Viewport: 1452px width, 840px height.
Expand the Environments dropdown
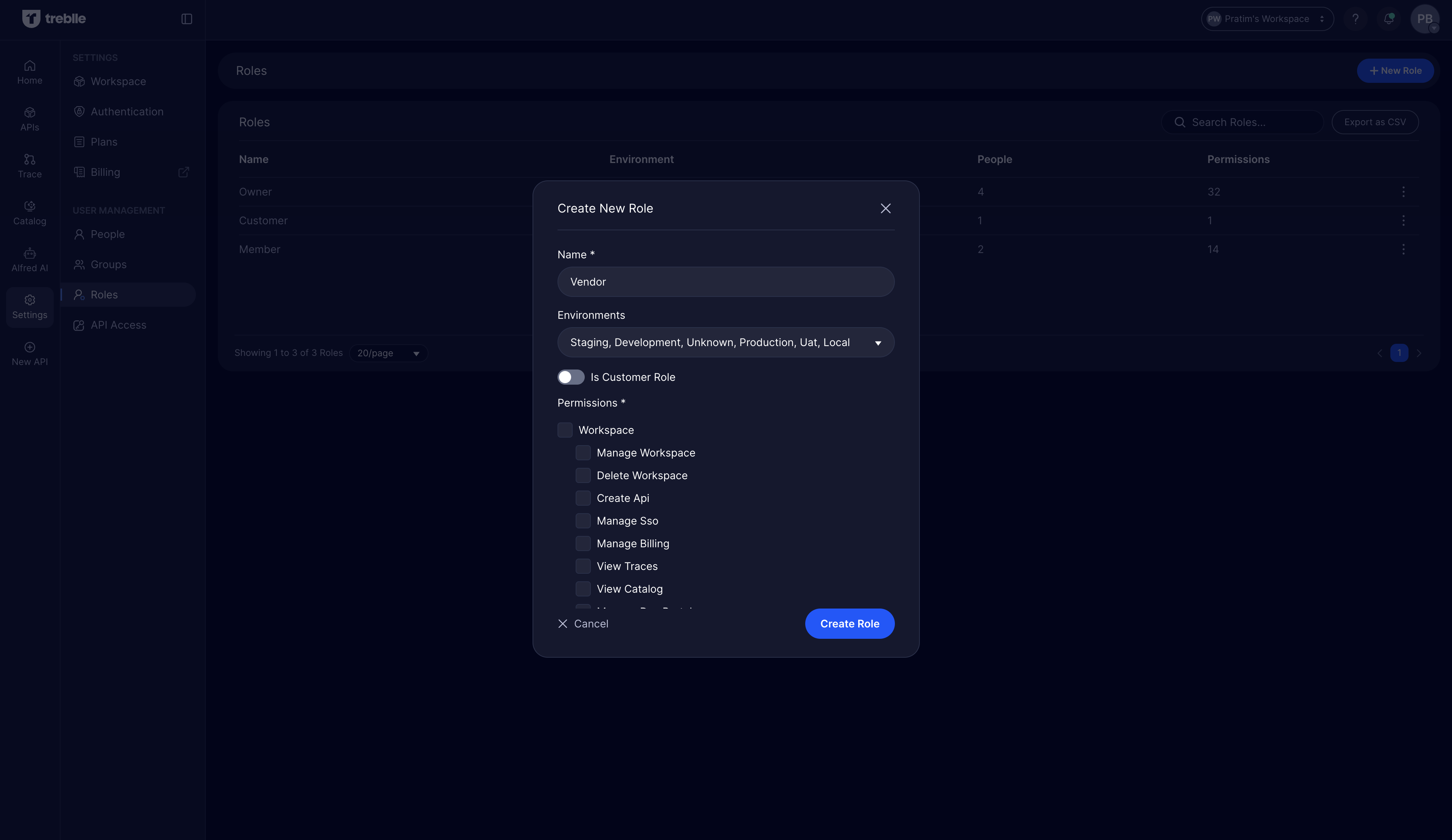725,342
